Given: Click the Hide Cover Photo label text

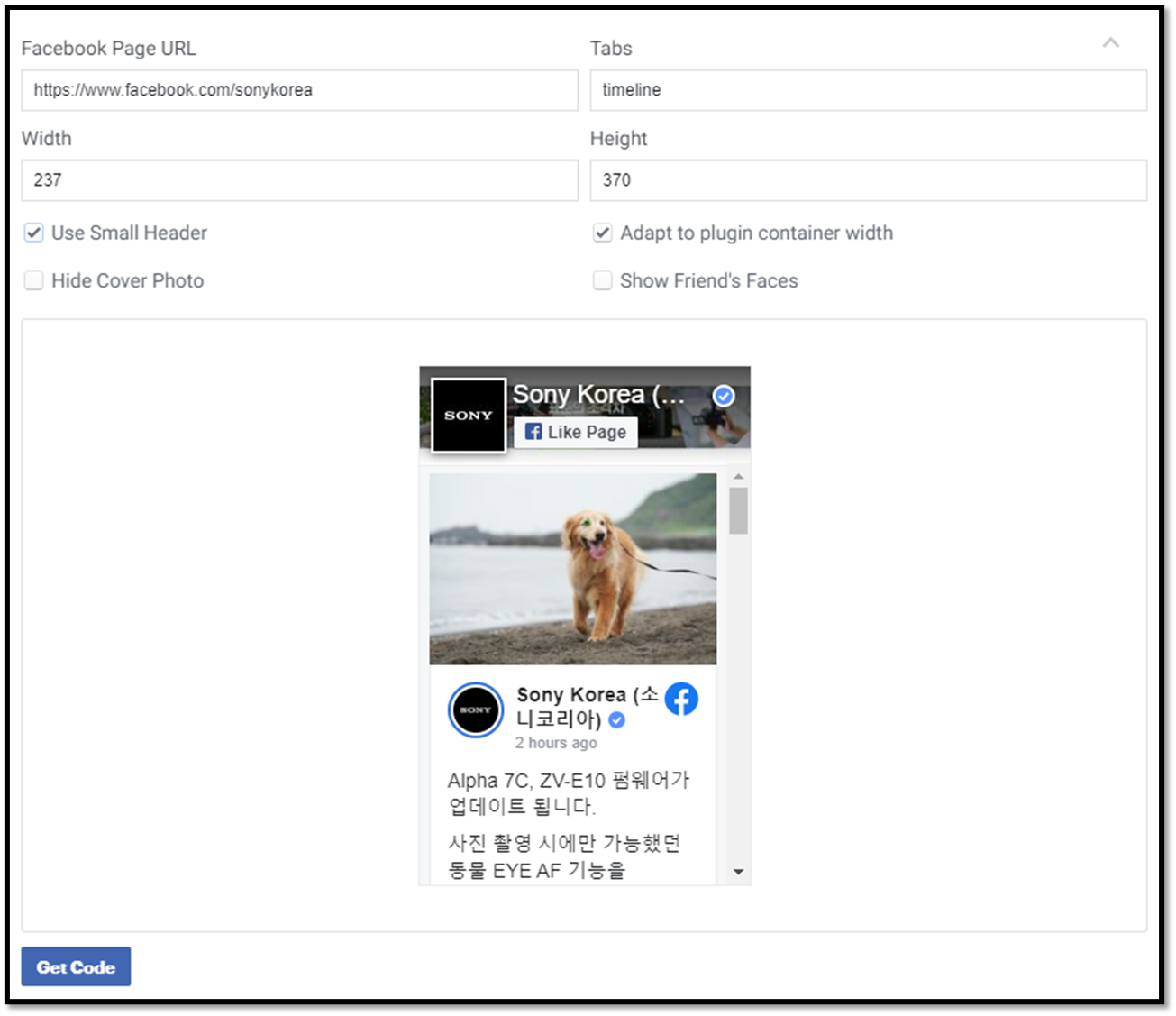Looking at the screenshot, I should [x=127, y=280].
